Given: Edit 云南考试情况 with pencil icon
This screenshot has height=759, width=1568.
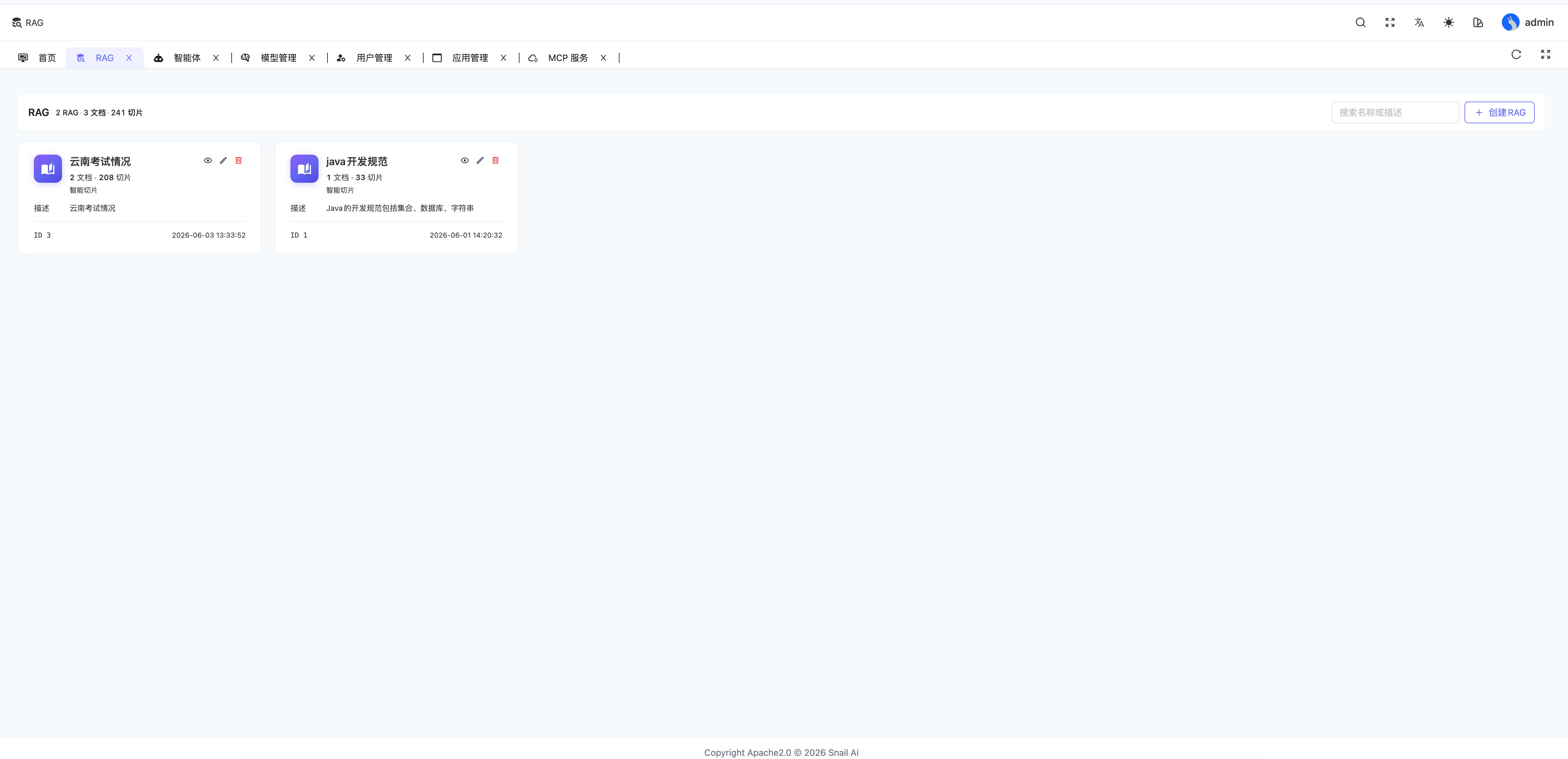Looking at the screenshot, I should 223,161.
